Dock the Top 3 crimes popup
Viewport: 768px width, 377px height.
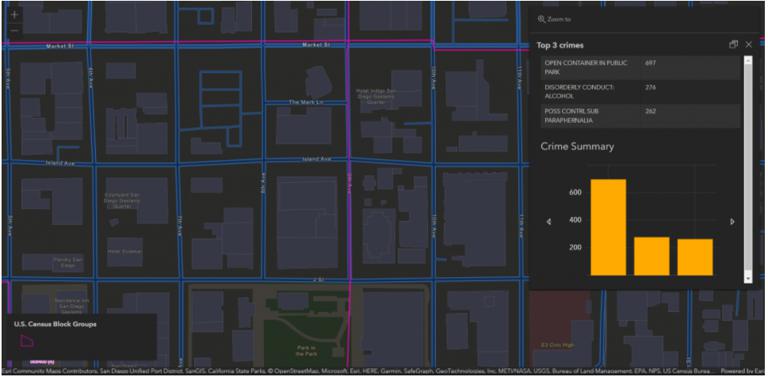(x=733, y=45)
